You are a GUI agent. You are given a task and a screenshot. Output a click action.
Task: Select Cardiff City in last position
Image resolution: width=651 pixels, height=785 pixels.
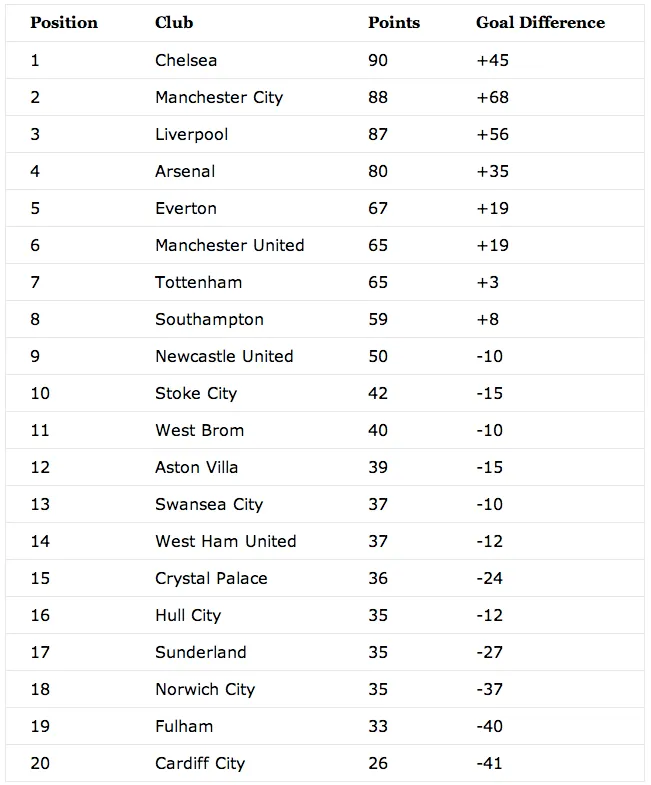tap(200, 763)
